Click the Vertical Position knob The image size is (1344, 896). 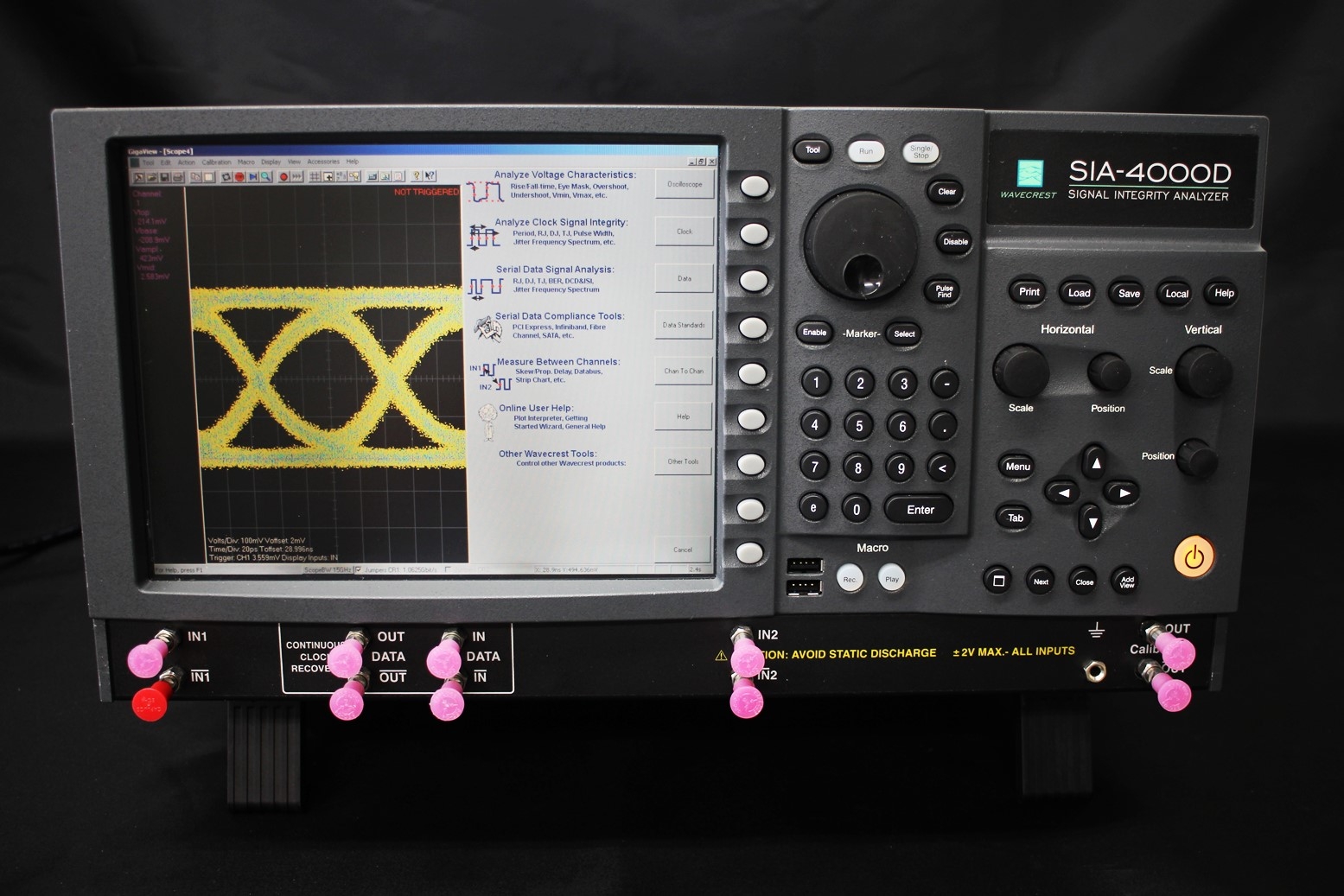coord(1197,458)
